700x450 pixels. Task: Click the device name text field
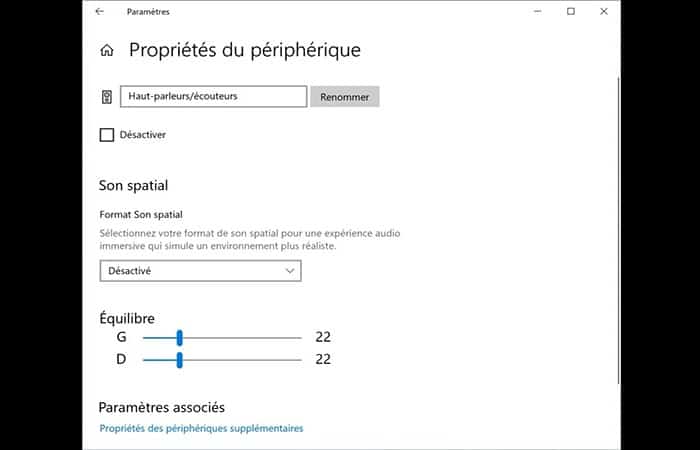click(x=213, y=97)
